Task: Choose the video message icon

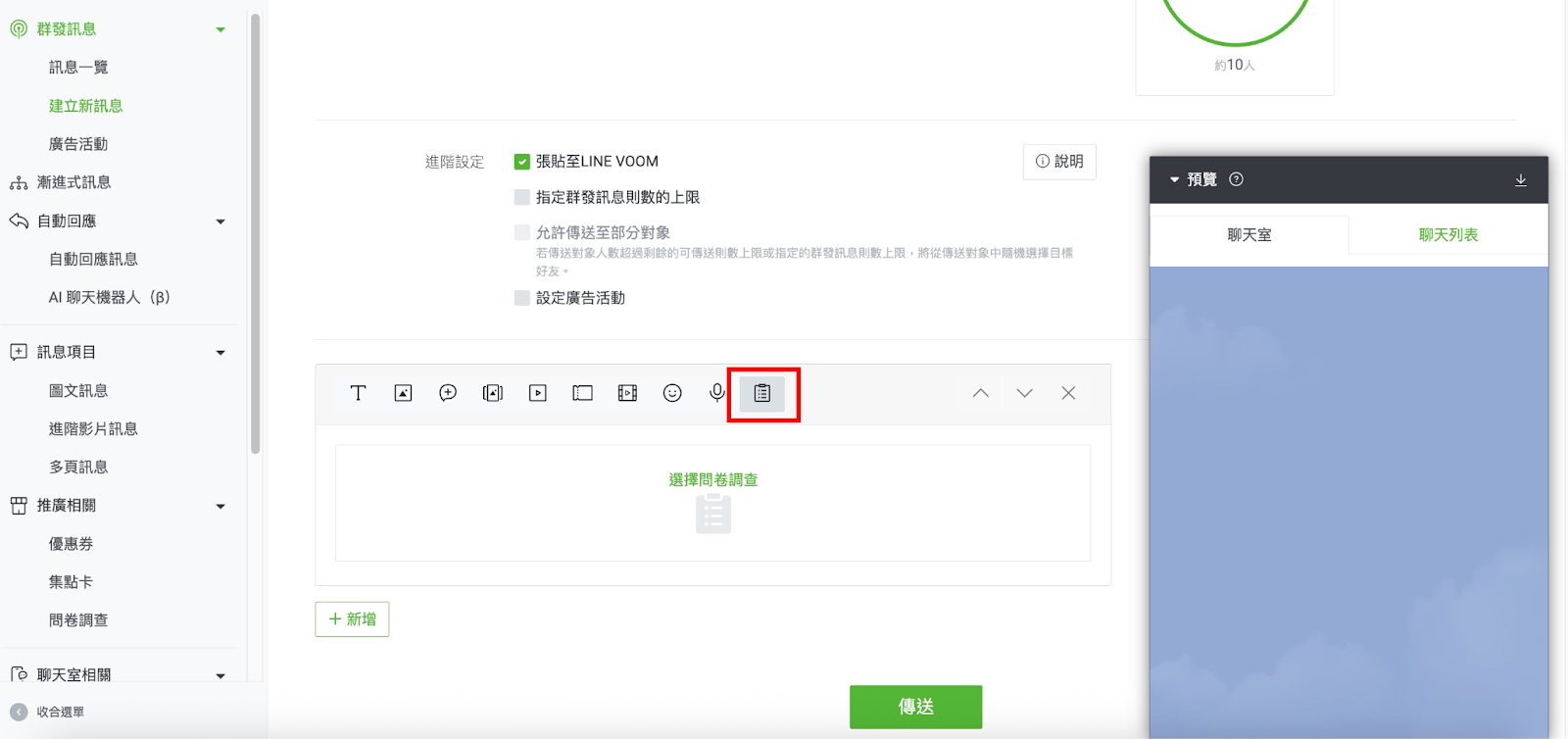Action: pyautogui.click(x=538, y=393)
